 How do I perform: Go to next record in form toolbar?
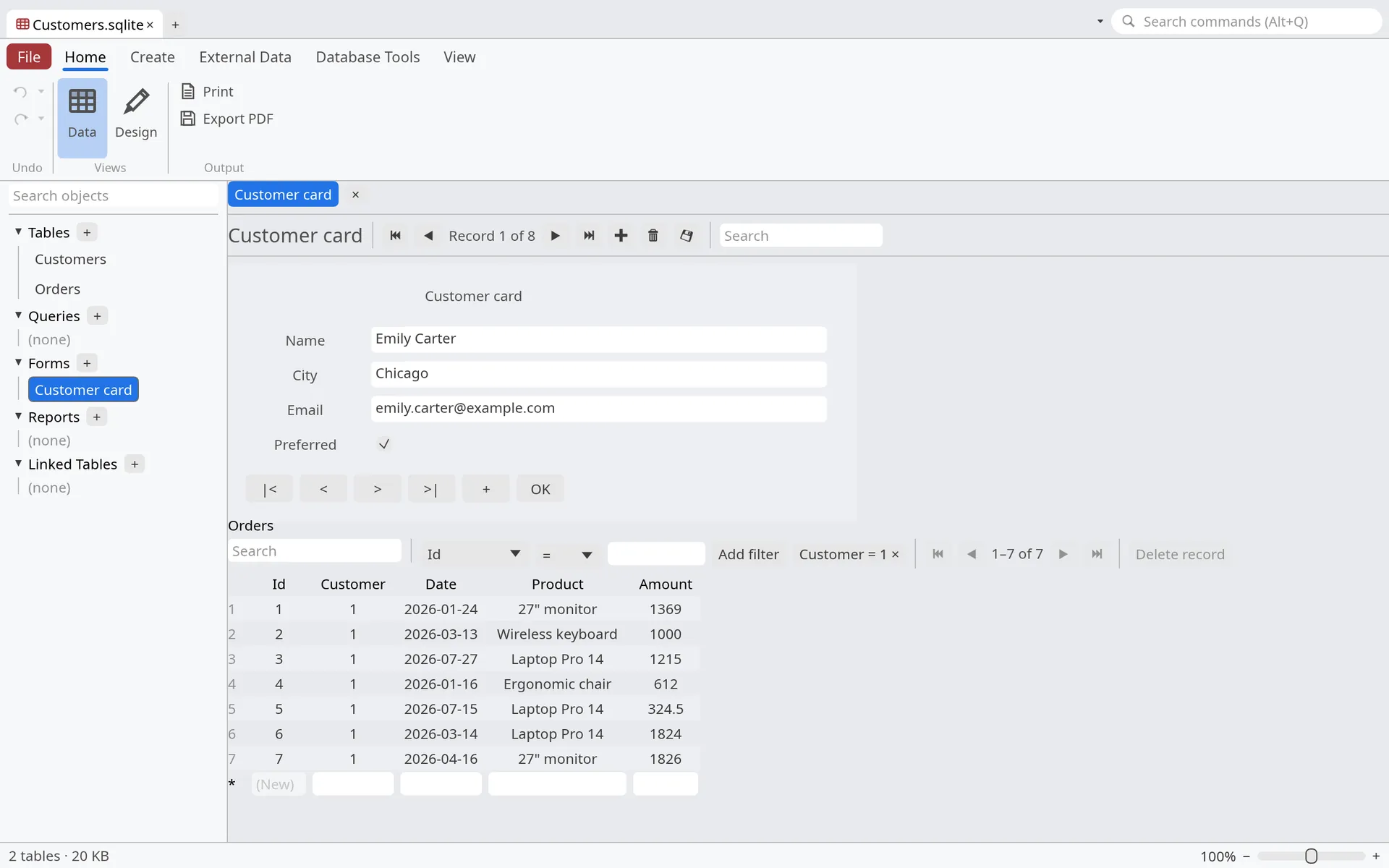click(555, 236)
